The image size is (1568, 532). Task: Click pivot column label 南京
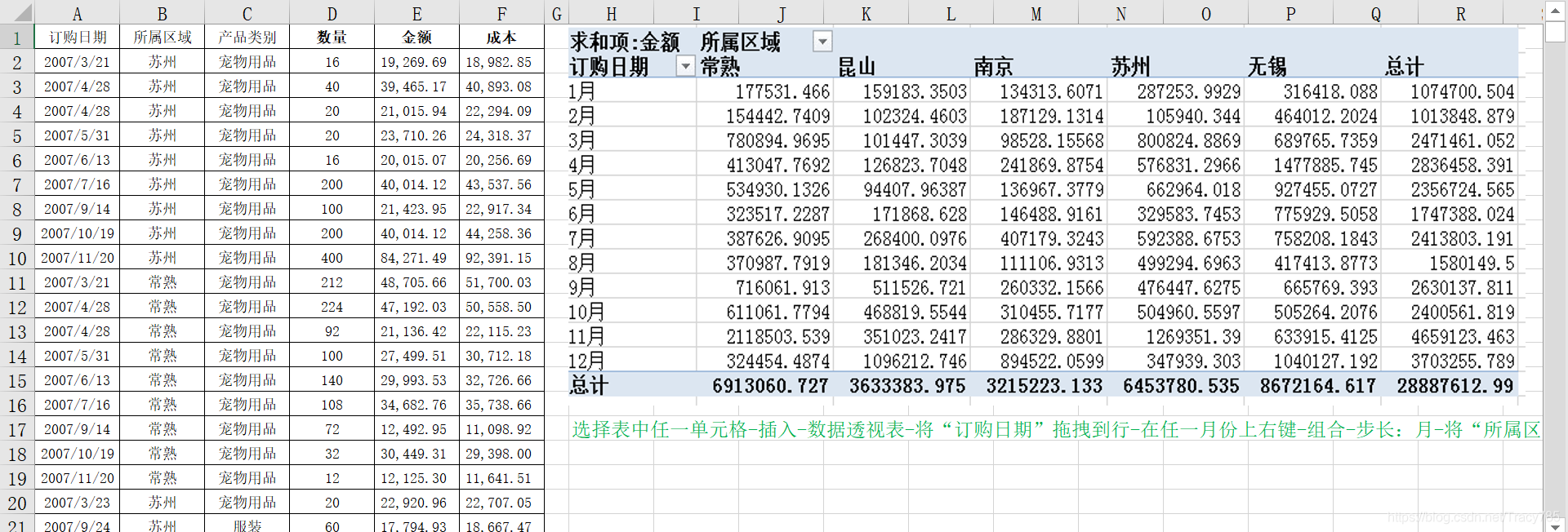click(993, 67)
